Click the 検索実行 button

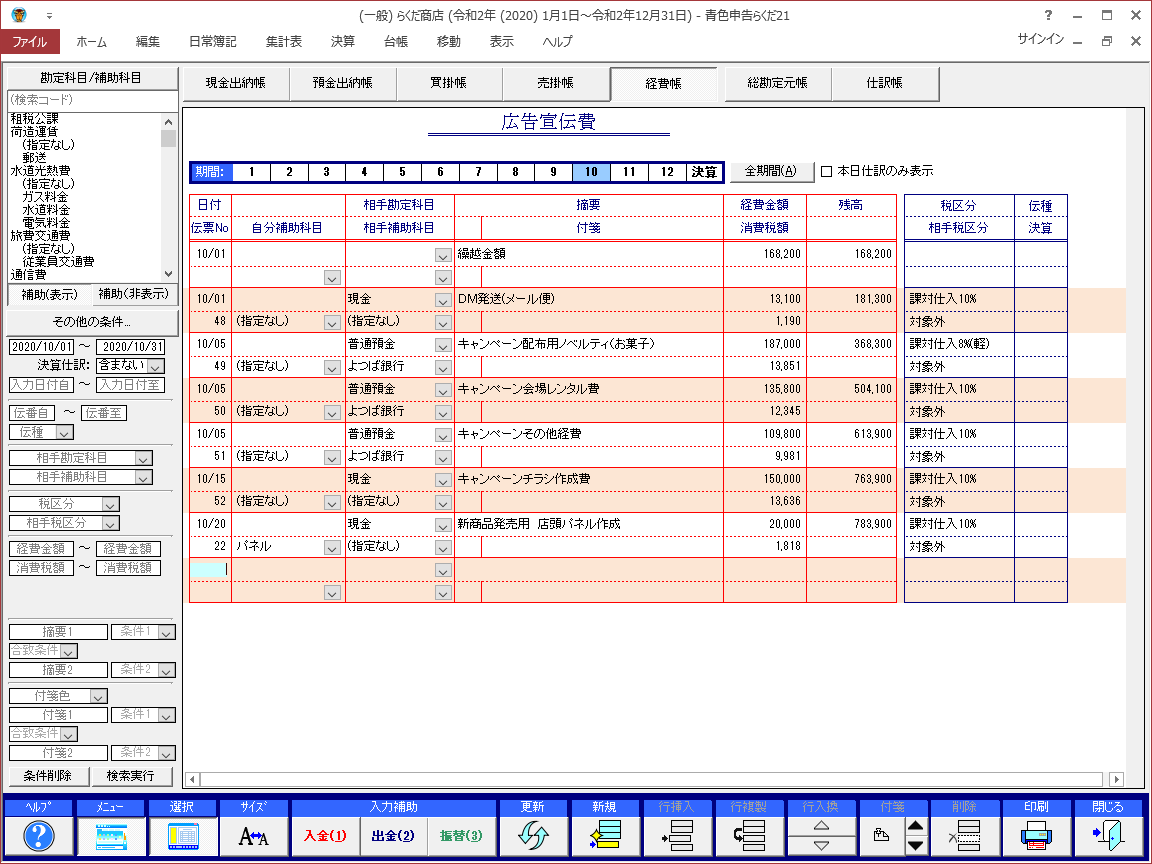tap(131, 776)
